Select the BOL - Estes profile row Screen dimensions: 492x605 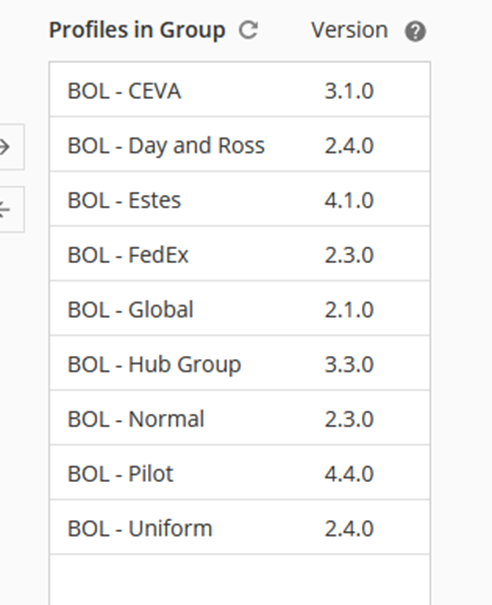point(240,199)
